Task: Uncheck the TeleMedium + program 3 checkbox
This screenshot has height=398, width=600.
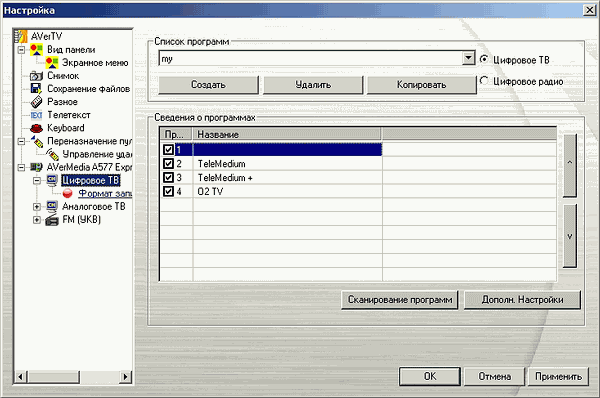Action: (168, 177)
